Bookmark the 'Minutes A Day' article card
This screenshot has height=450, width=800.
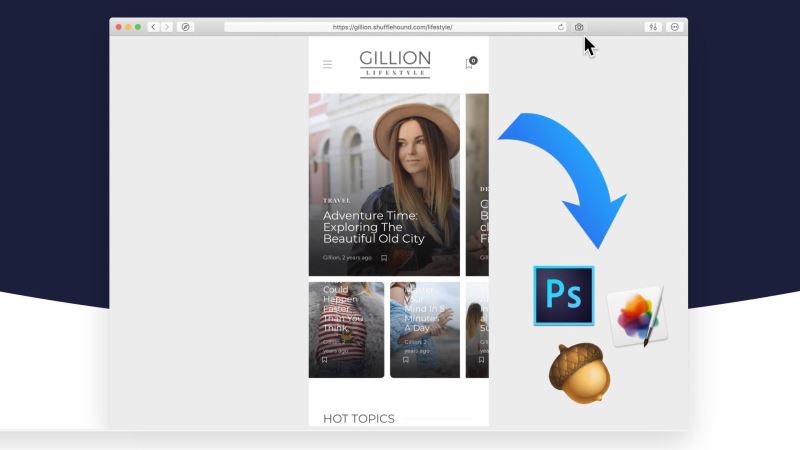[x=406, y=360]
